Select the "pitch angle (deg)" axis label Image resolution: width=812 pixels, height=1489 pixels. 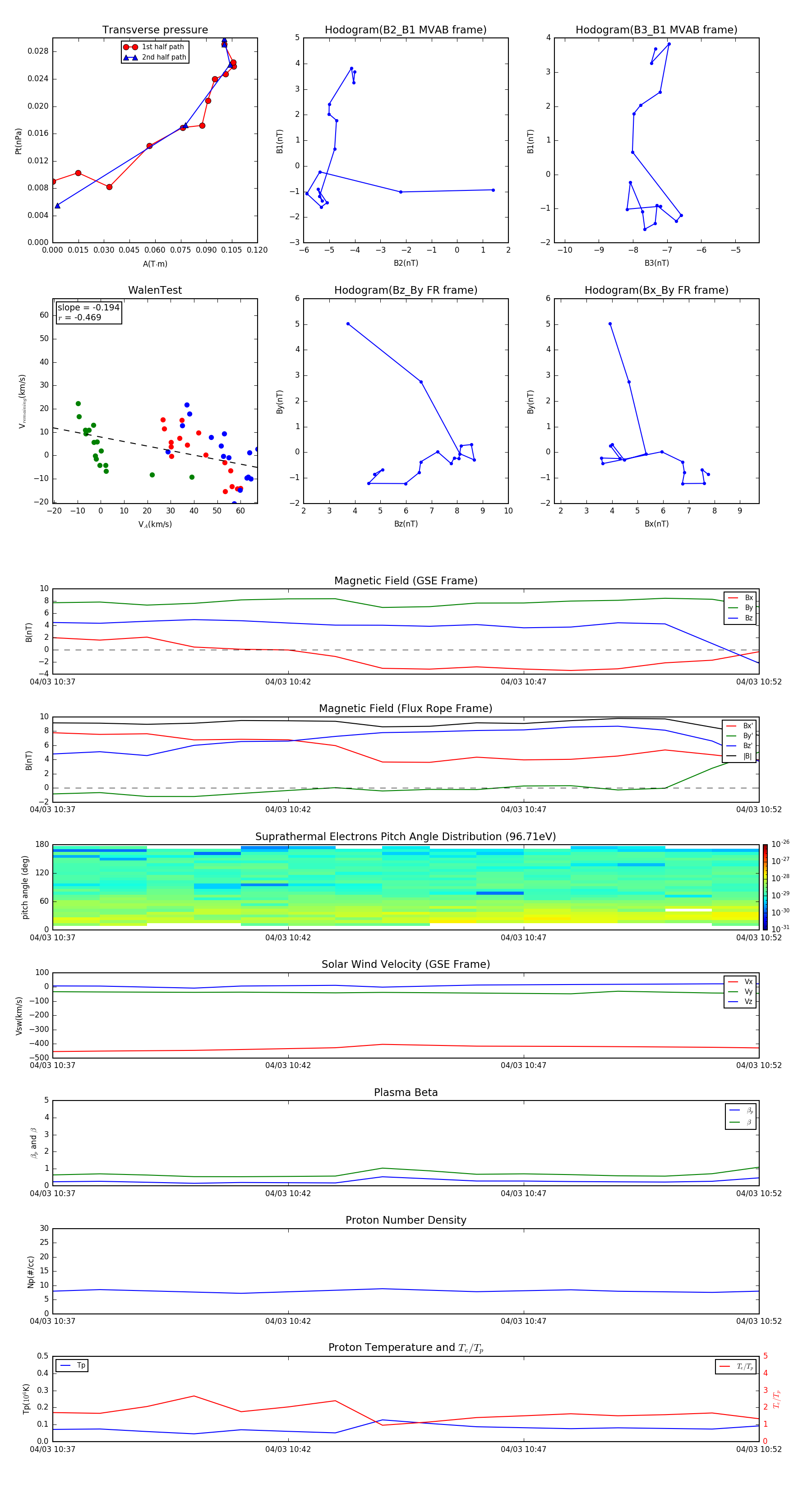click(25, 887)
